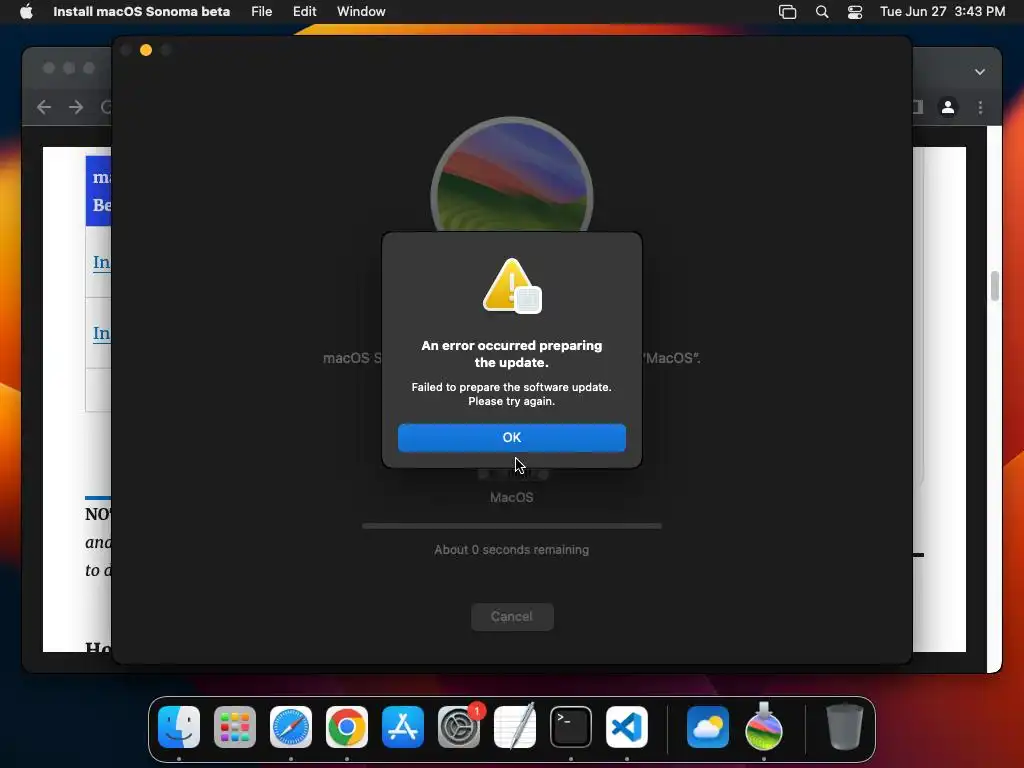This screenshot has height=768, width=1024.
Task: Expand Chrome tab search chevron
Action: point(980,72)
